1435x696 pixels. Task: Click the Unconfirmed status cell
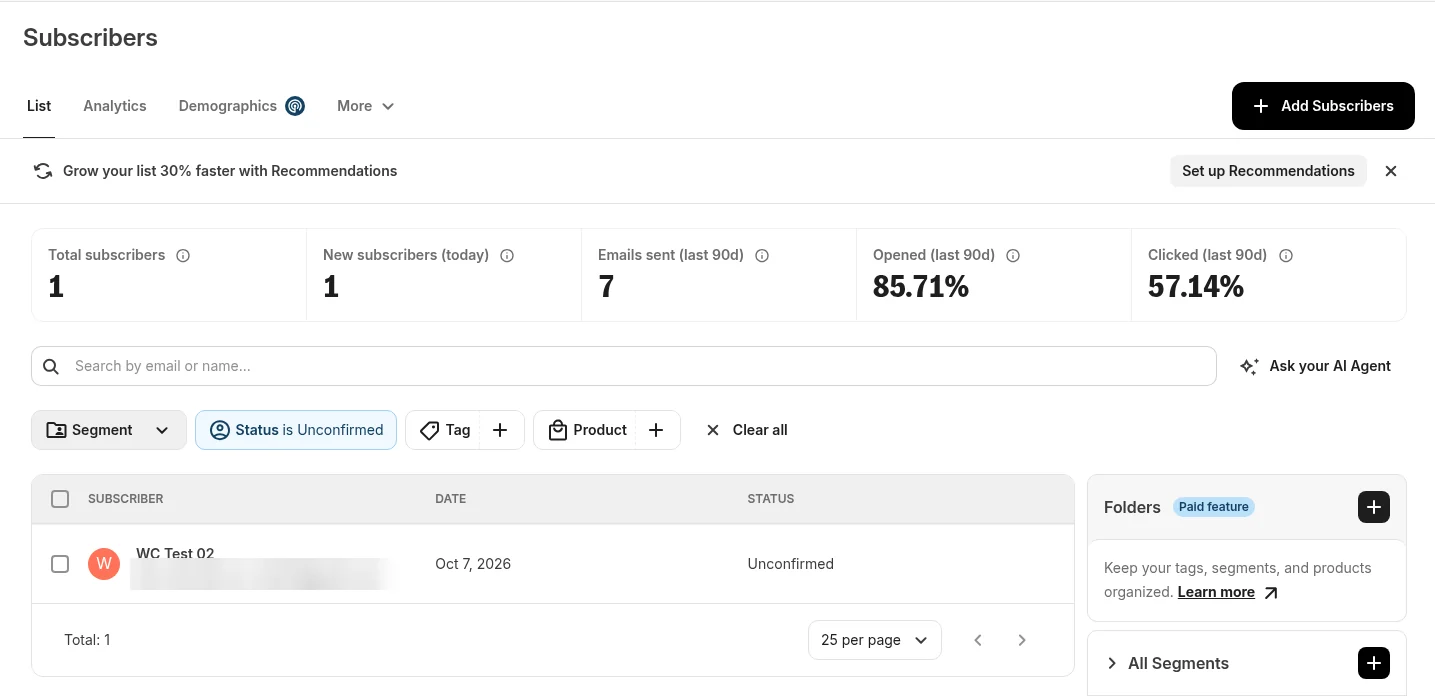(791, 564)
